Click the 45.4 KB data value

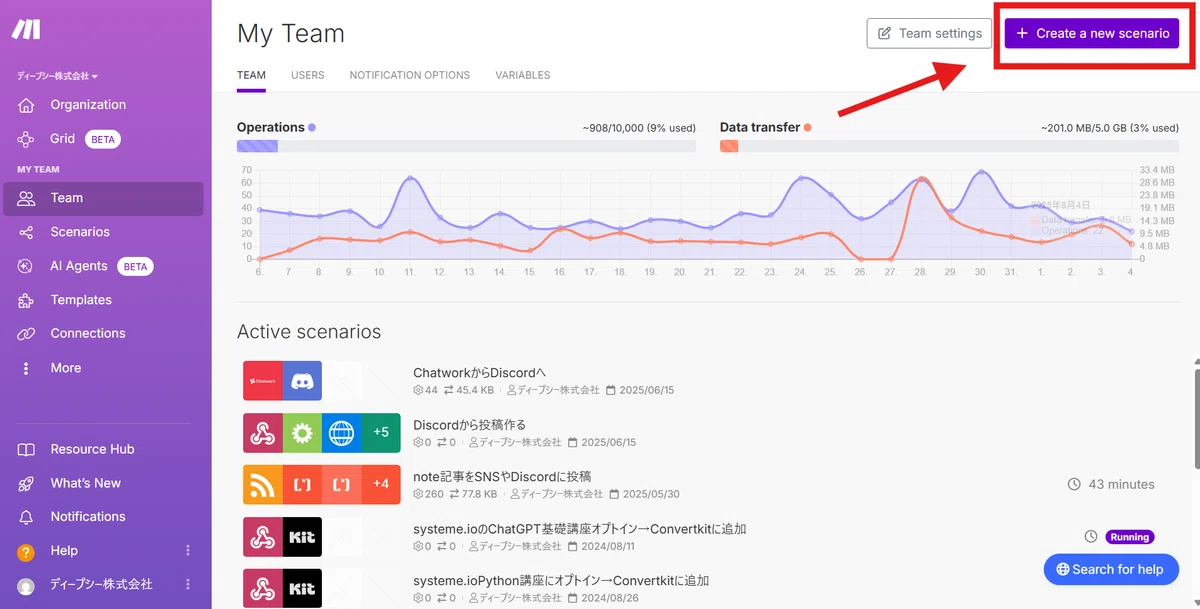[477, 390]
